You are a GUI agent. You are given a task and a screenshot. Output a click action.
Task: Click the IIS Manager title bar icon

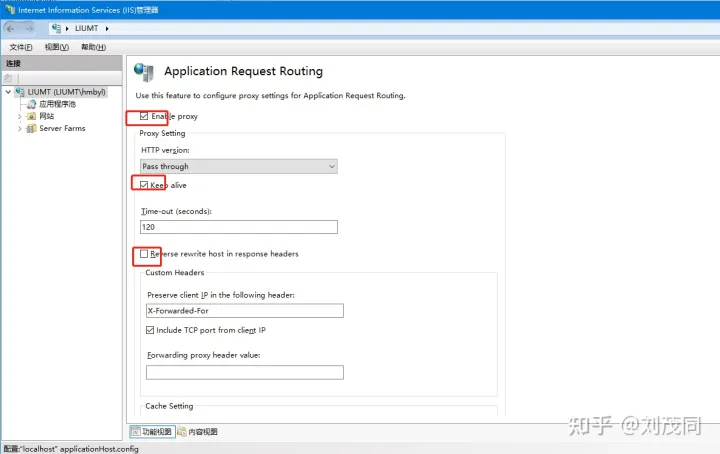point(10,9)
